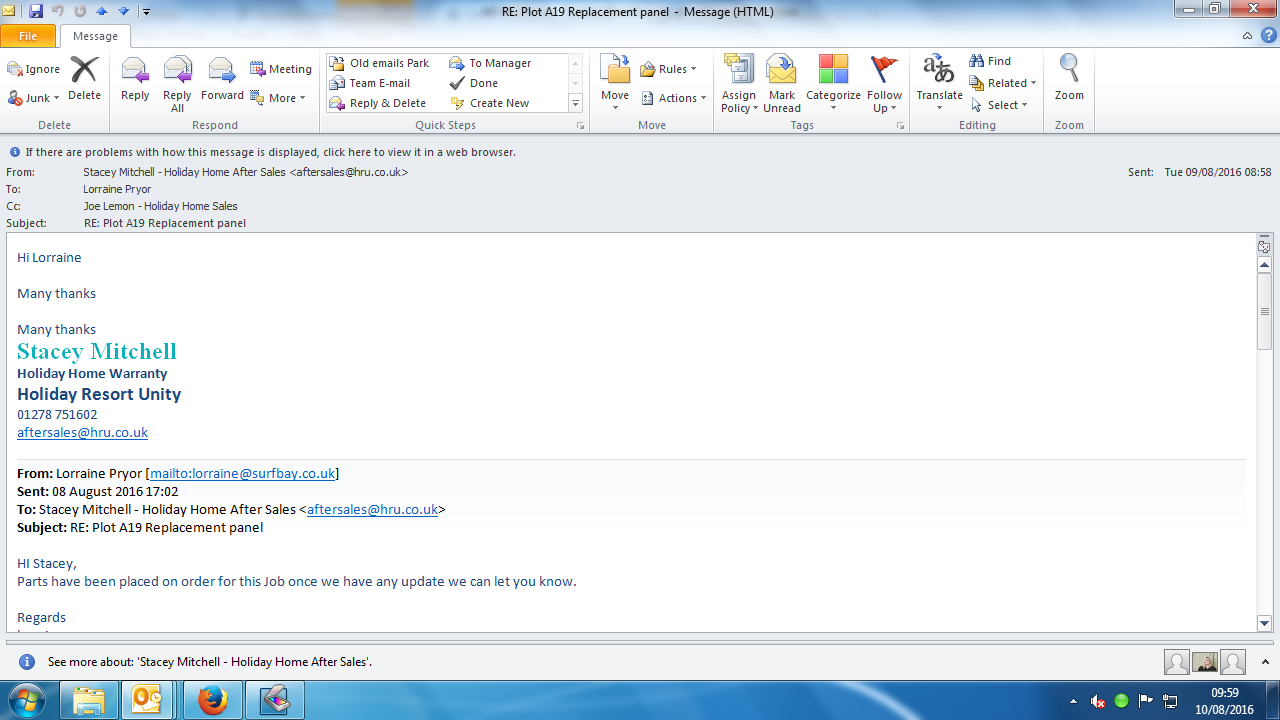Viewport: 1280px width, 720px height.
Task: Click the last contact photo thumbnail
Action: click(x=1233, y=662)
